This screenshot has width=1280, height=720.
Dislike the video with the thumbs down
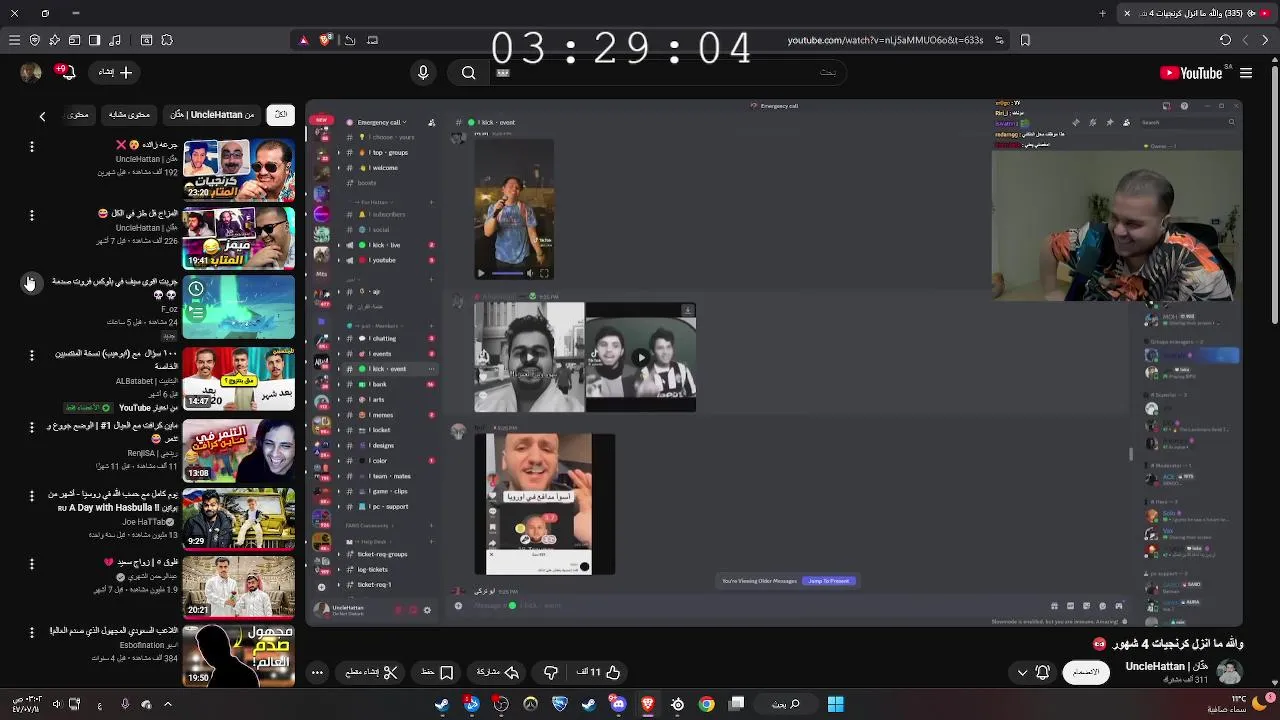(551, 672)
